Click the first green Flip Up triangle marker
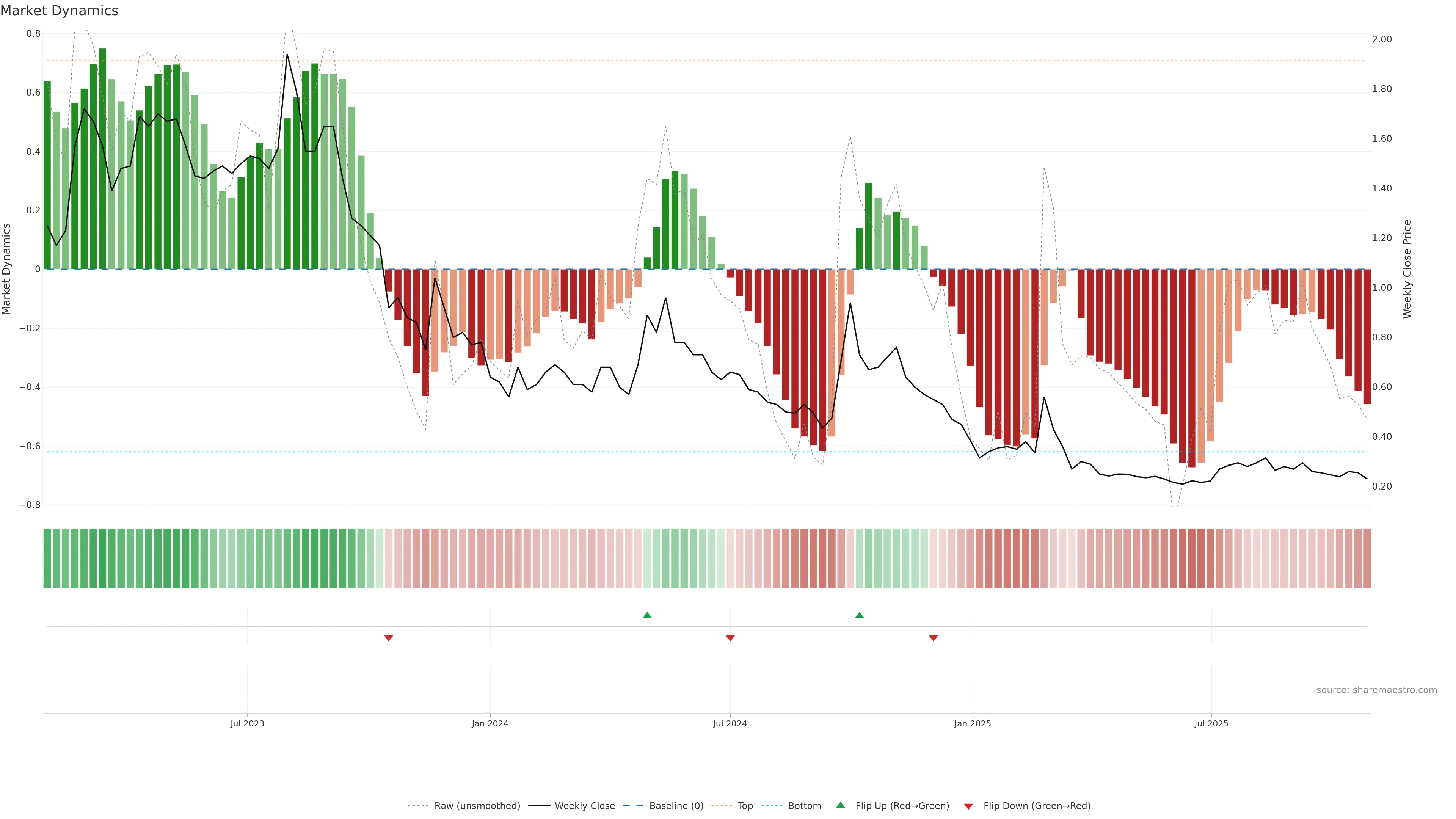Screen dimensions: 1456x819 647,615
